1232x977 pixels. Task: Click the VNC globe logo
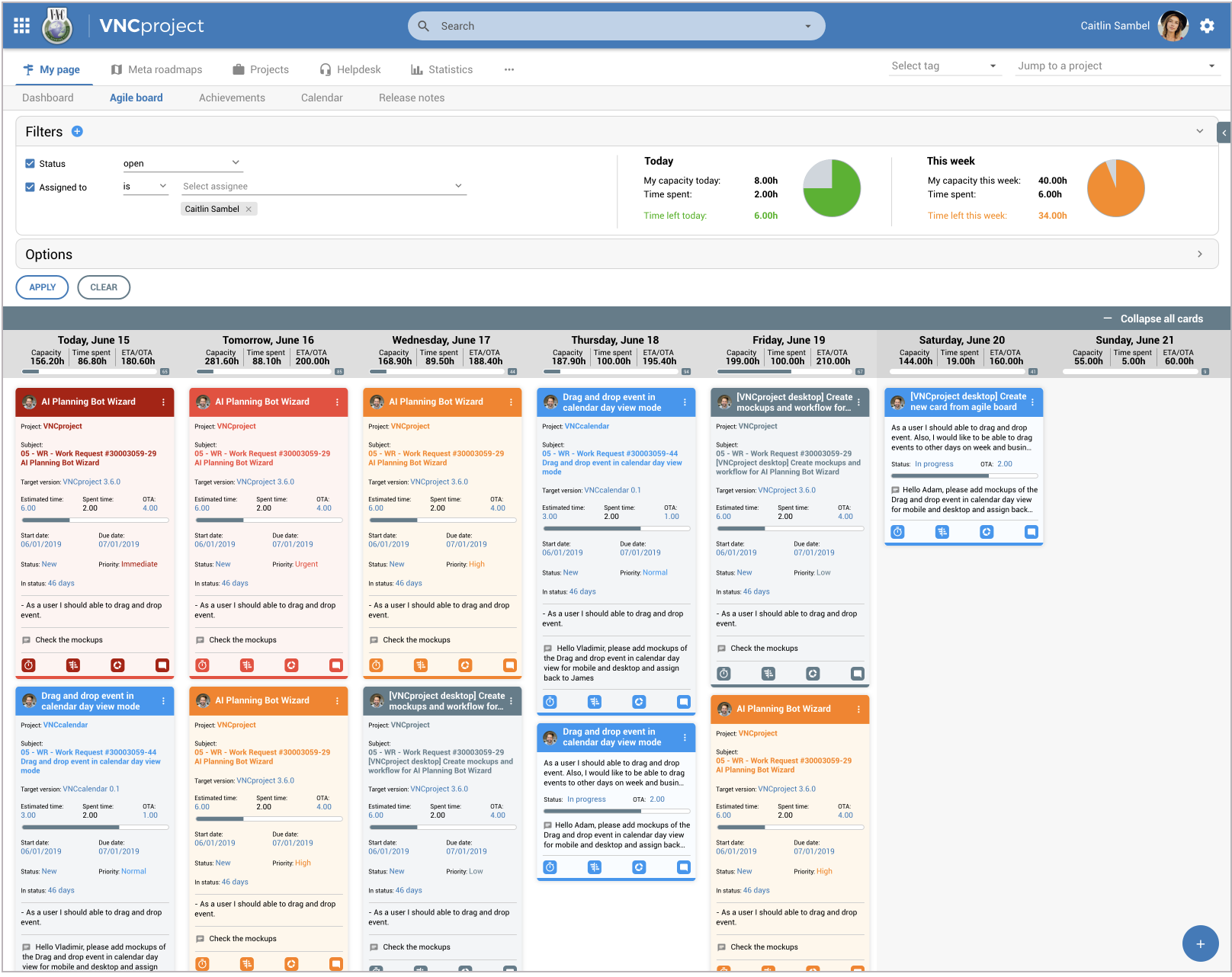57,26
